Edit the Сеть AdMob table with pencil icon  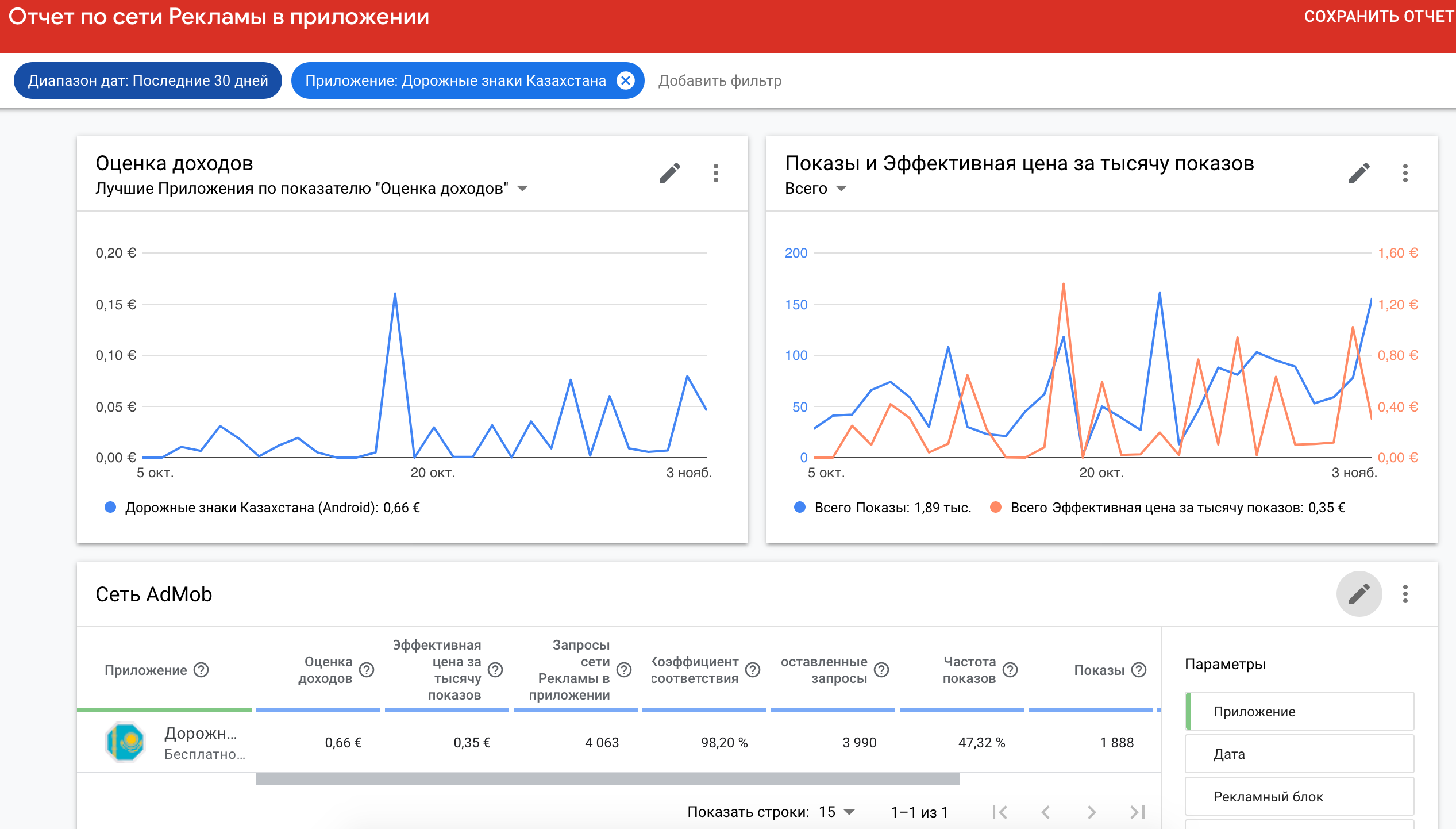click(x=1359, y=594)
